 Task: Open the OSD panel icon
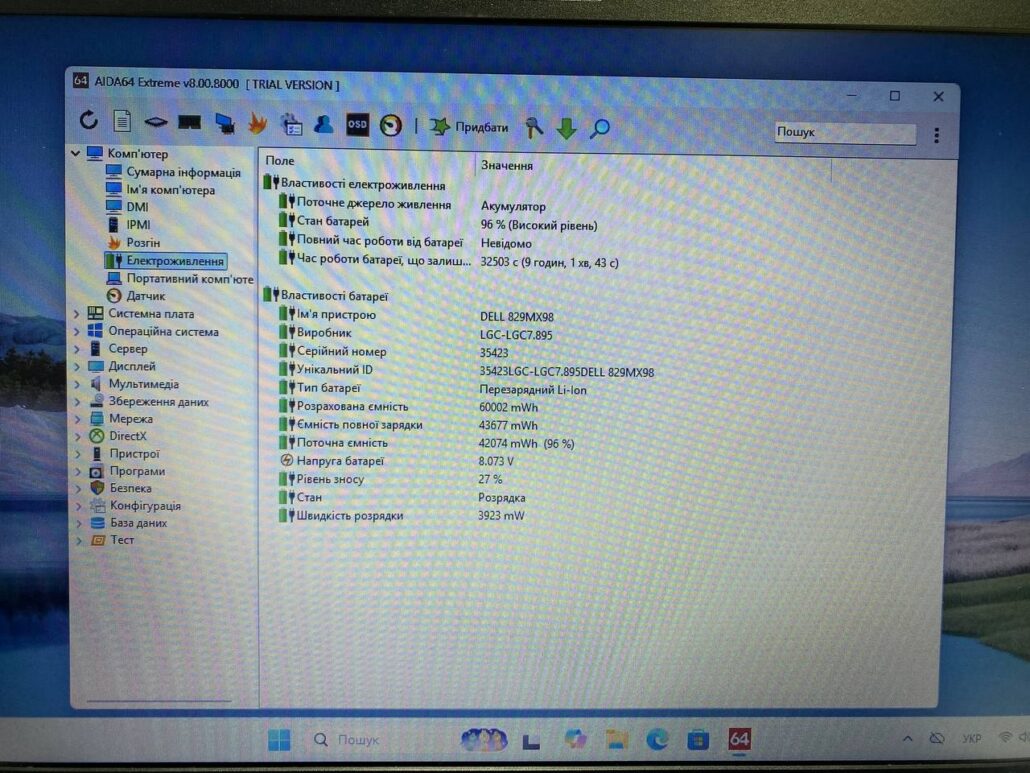pos(357,125)
